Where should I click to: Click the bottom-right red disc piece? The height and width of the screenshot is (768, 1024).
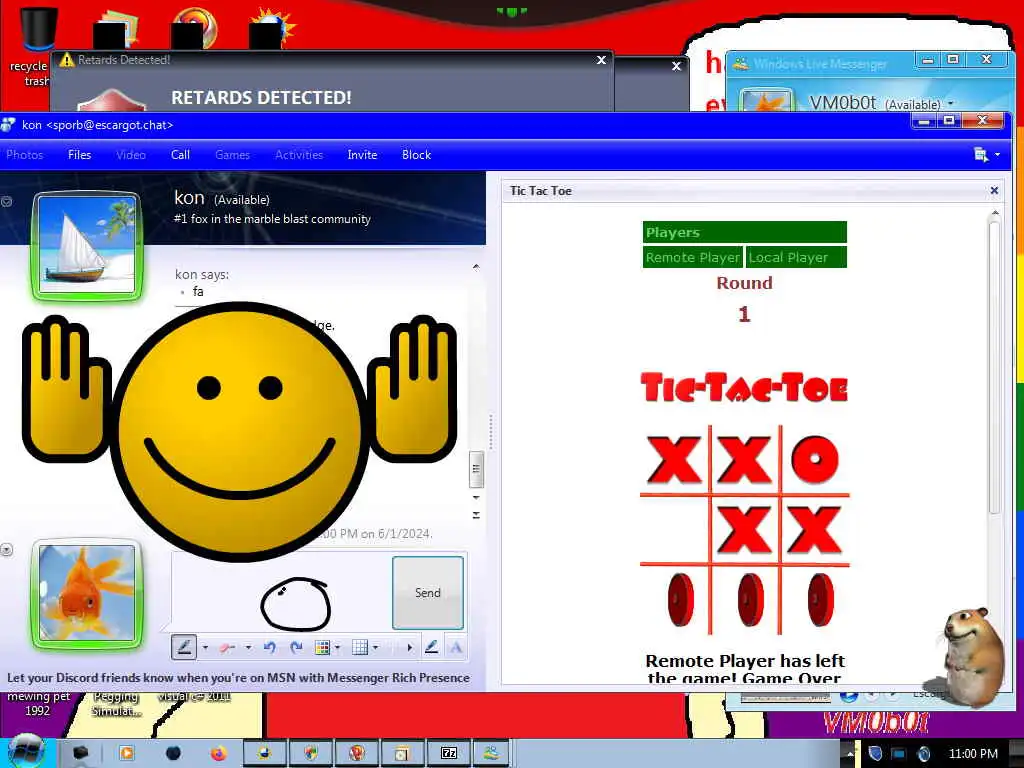tap(821, 600)
